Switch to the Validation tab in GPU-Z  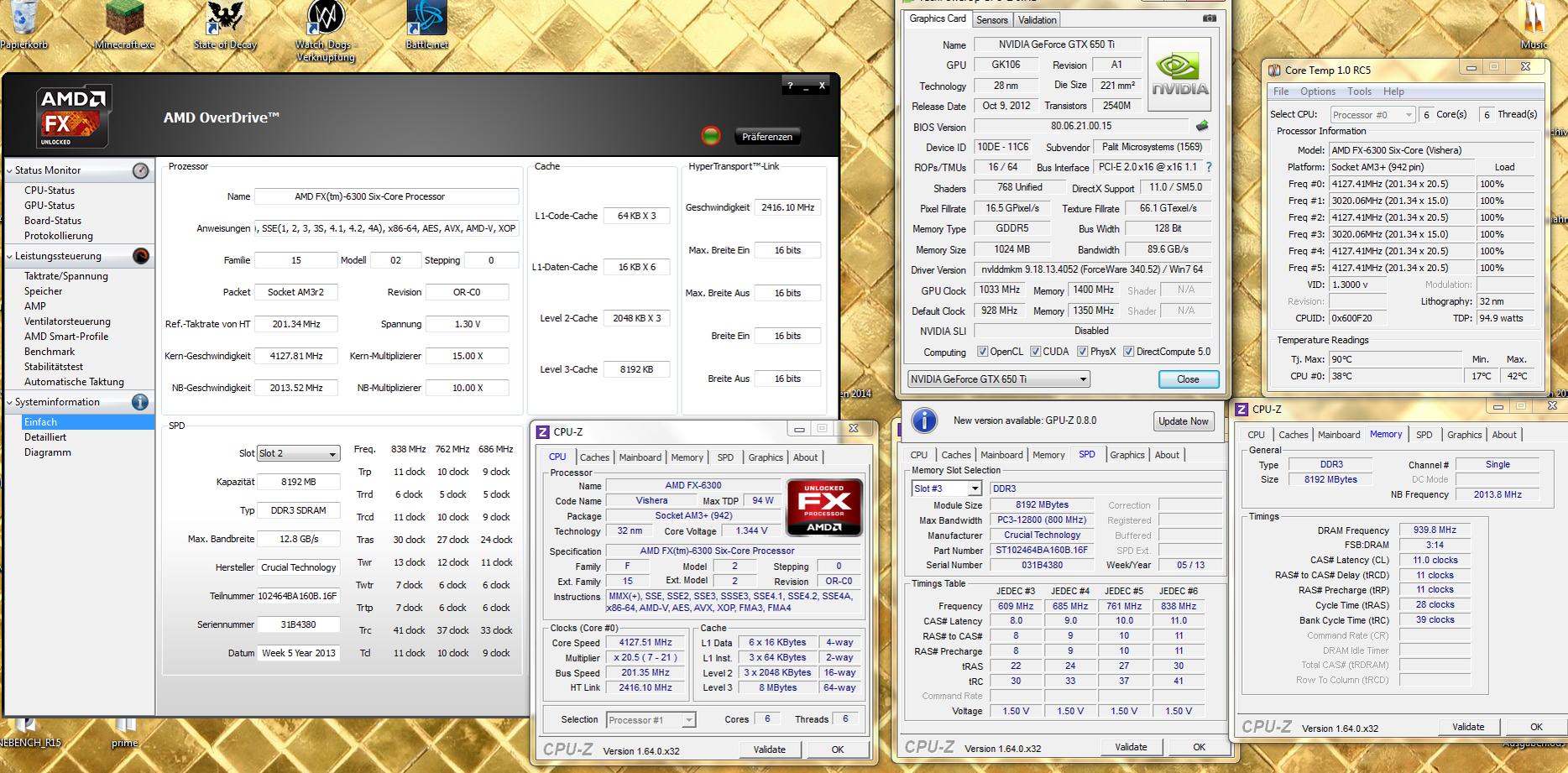click(1037, 20)
